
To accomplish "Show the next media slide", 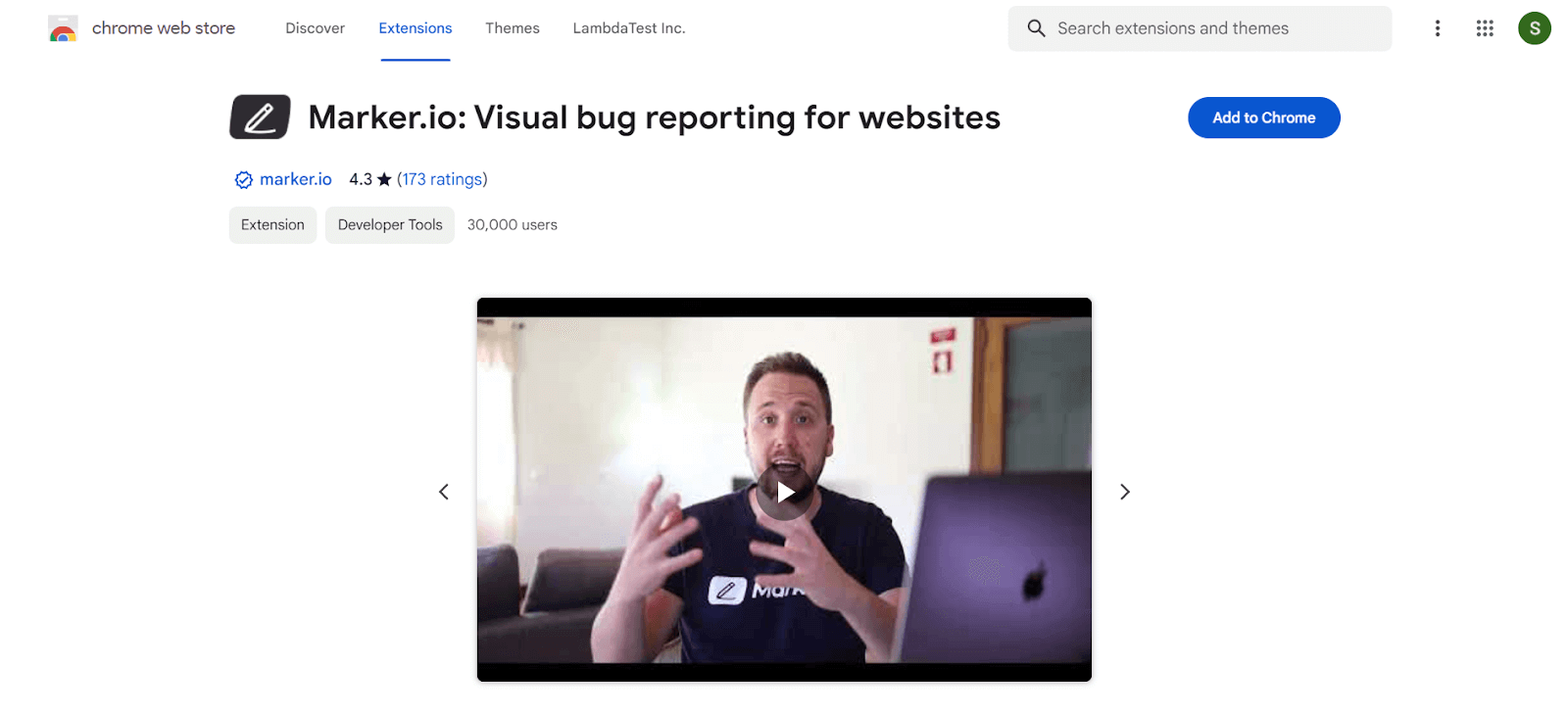I will [1125, 492].
